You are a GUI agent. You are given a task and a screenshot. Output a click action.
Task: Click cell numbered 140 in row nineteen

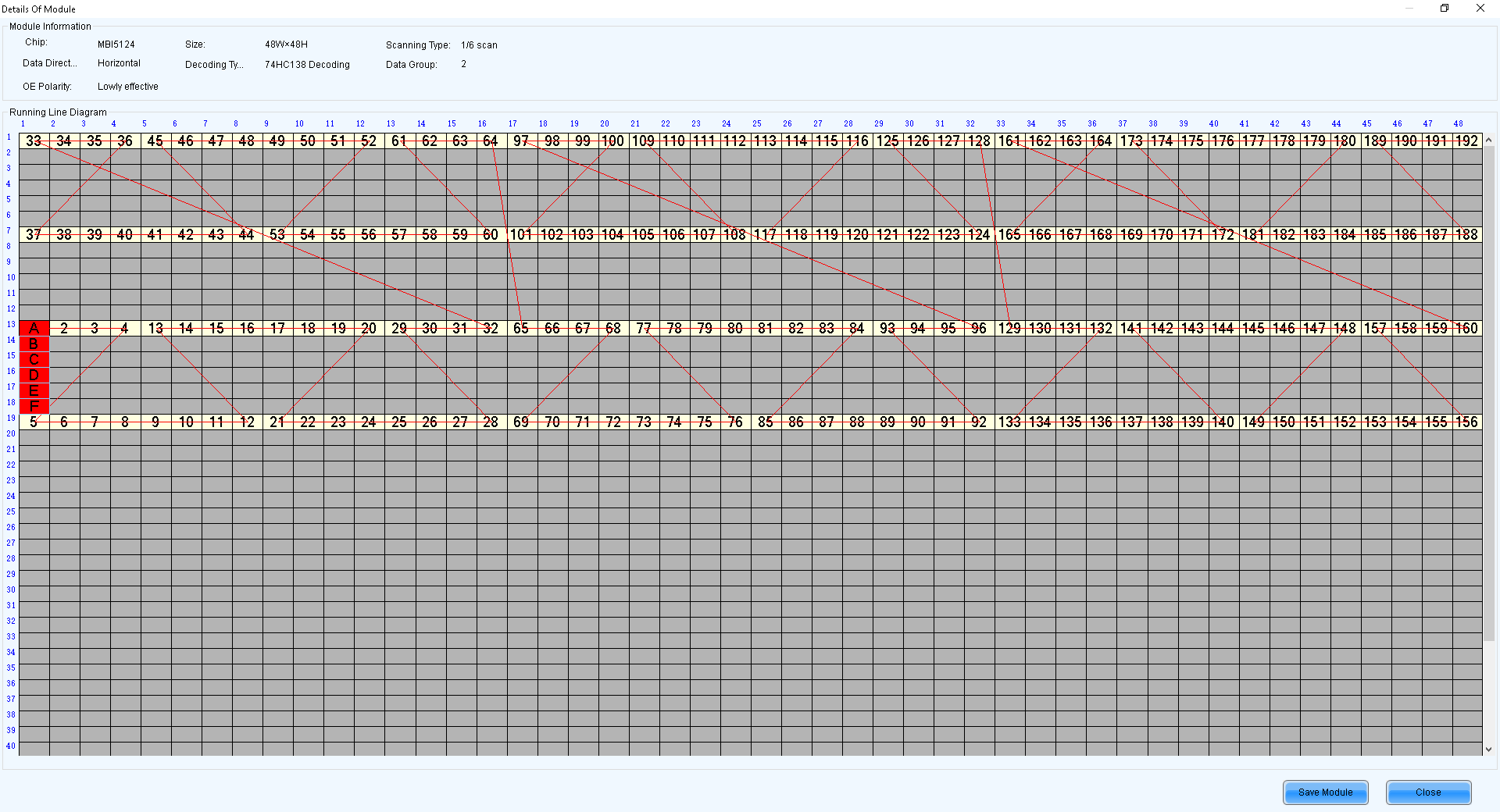click(x=1223, y=422)
